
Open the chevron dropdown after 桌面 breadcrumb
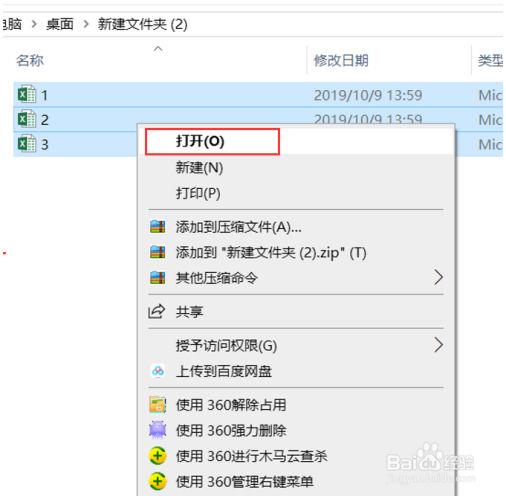point(86,24)
